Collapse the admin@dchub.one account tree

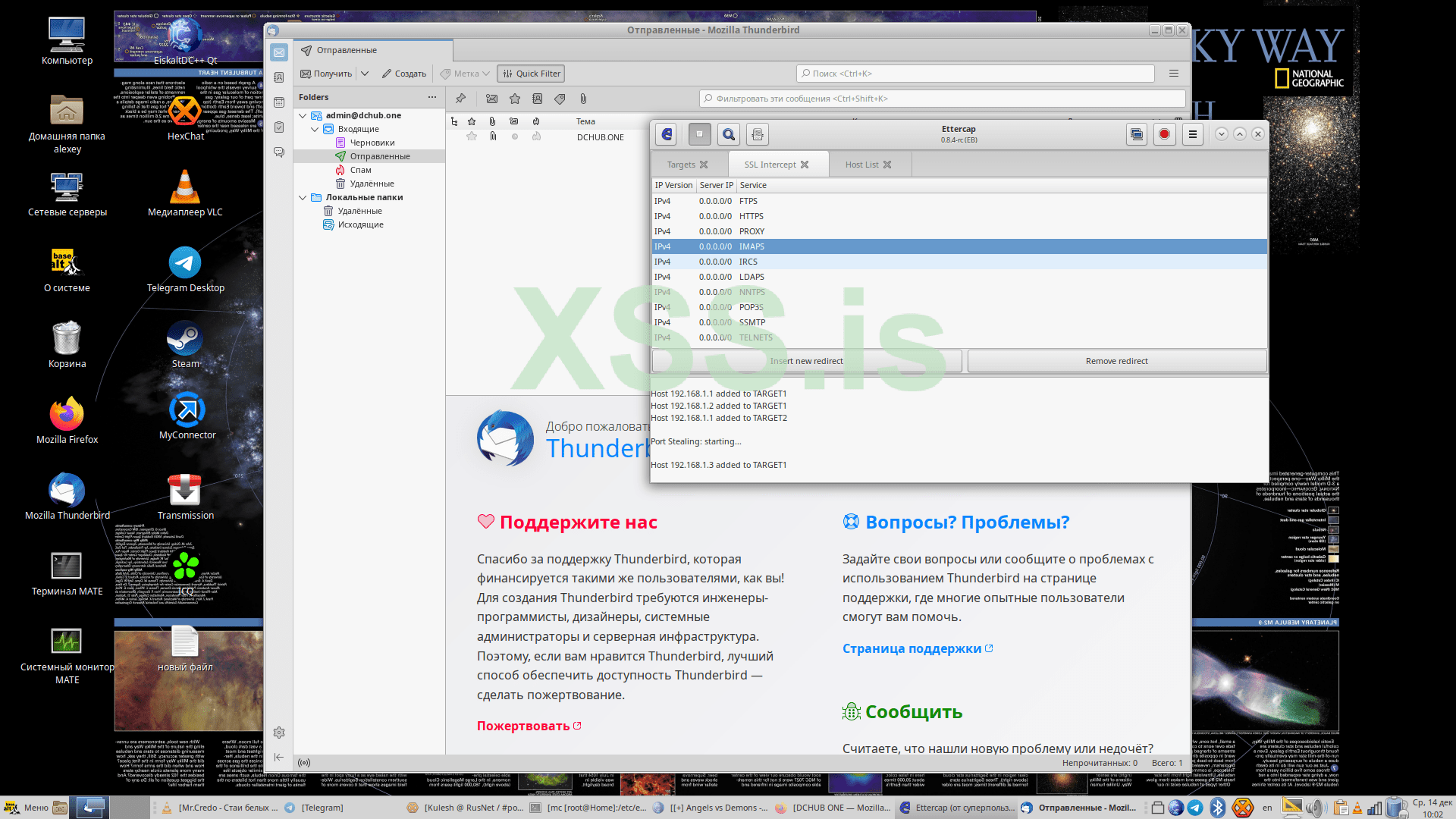point(303,115)
